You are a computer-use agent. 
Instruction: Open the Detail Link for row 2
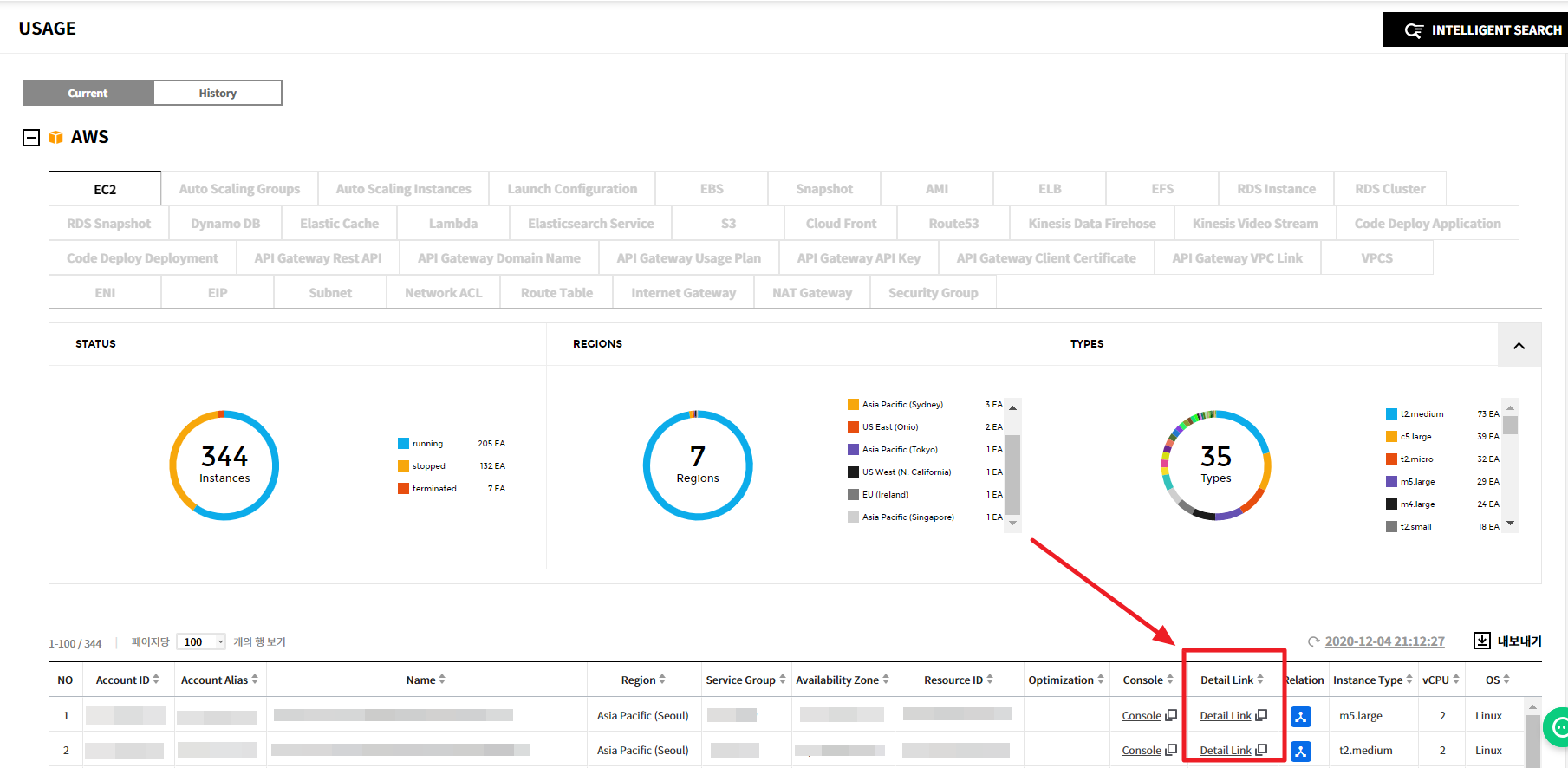pyautogui.click(x=1226, y=751)
